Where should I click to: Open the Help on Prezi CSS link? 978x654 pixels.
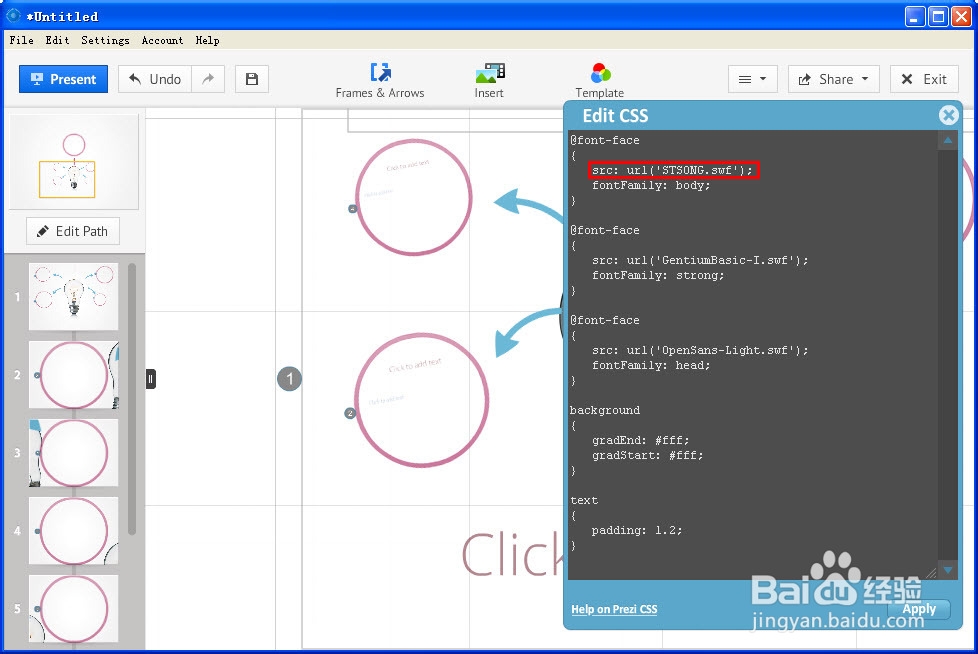pos(614,609)
